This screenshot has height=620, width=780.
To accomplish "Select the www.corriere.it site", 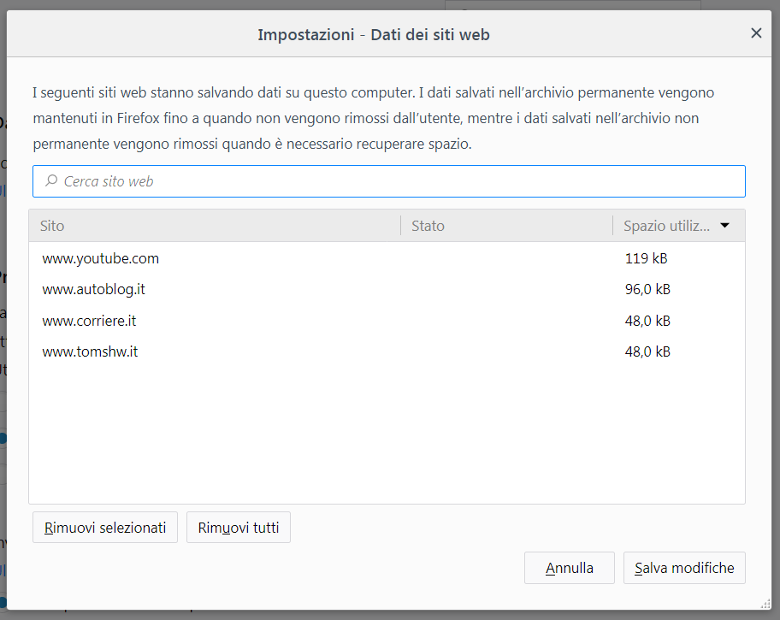I will click(x=89, y=321).
